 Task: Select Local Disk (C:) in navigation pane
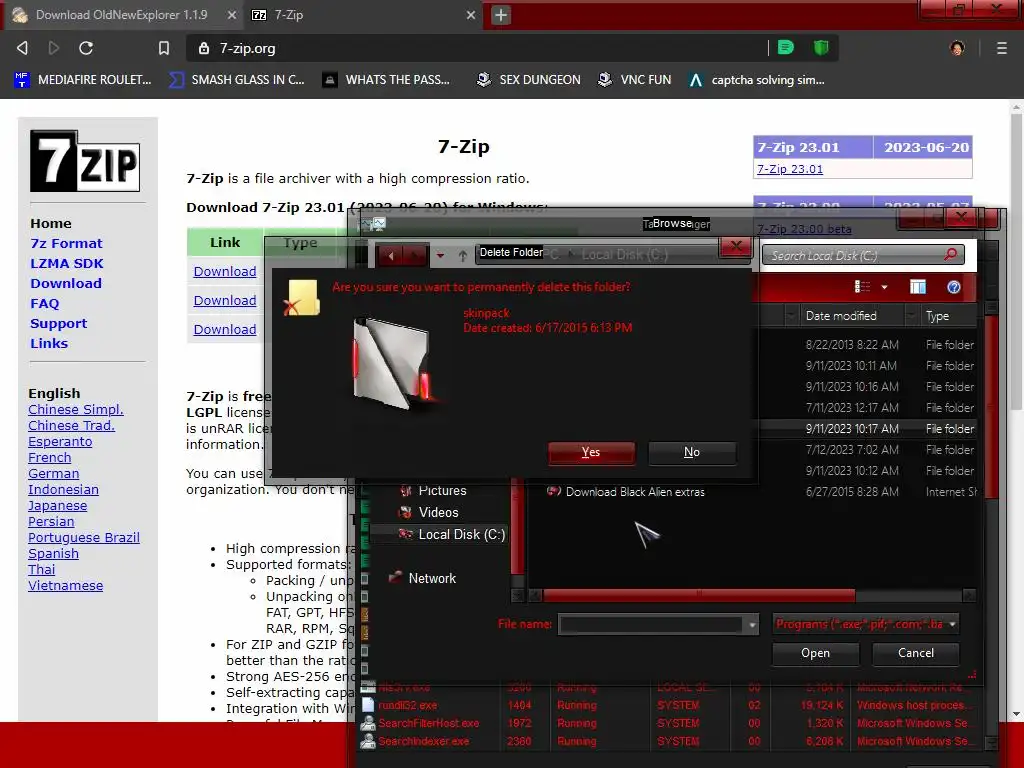point(452,534)
